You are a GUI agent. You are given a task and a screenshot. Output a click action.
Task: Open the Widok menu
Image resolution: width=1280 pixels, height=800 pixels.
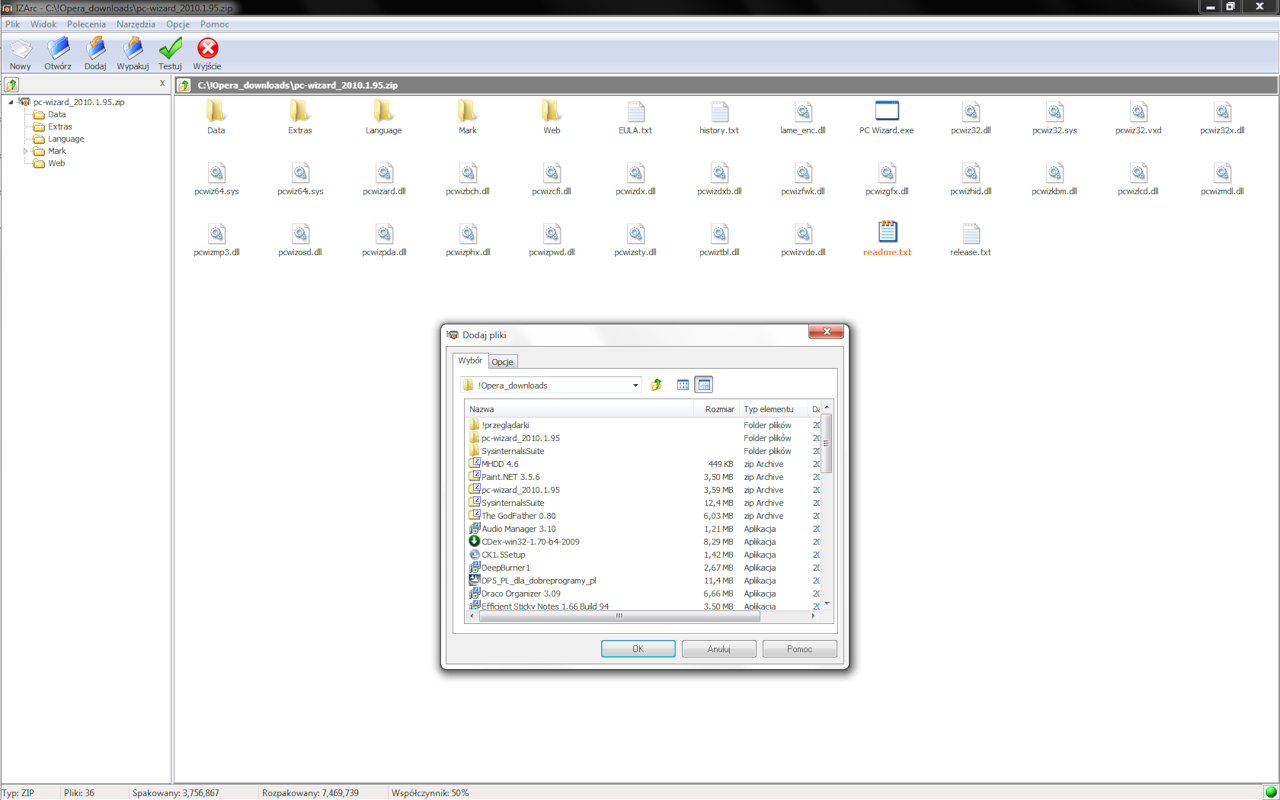[x=43, y=24]
